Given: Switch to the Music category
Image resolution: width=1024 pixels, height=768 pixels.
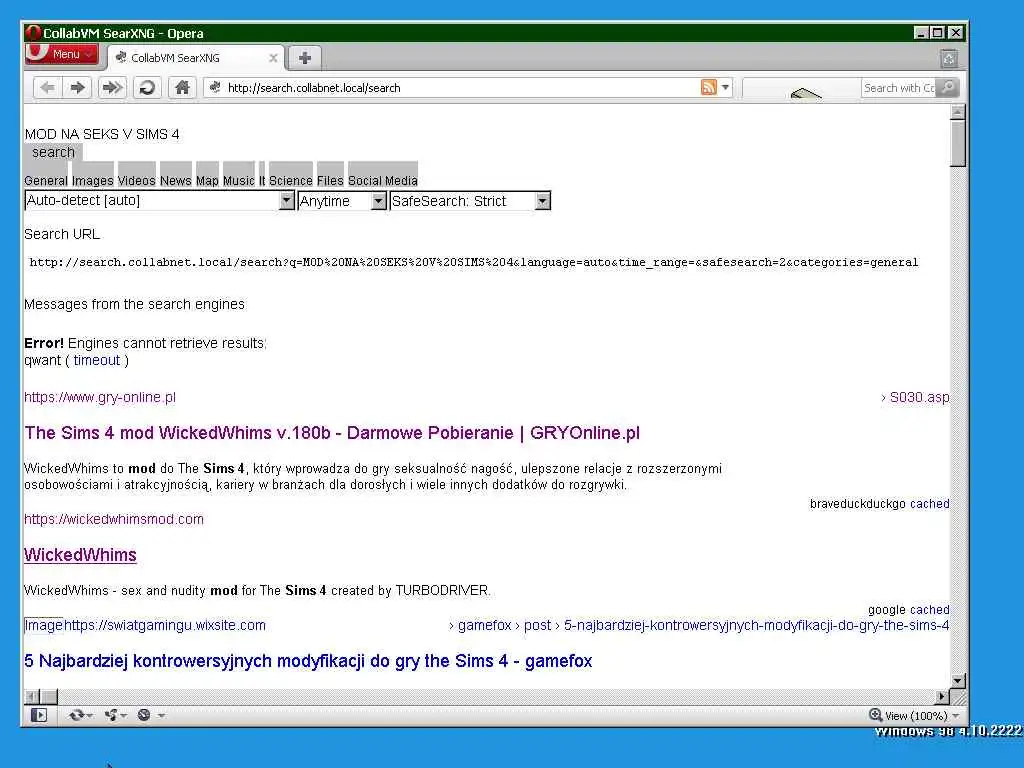Looking at the screenshot, I should point(238,180).
